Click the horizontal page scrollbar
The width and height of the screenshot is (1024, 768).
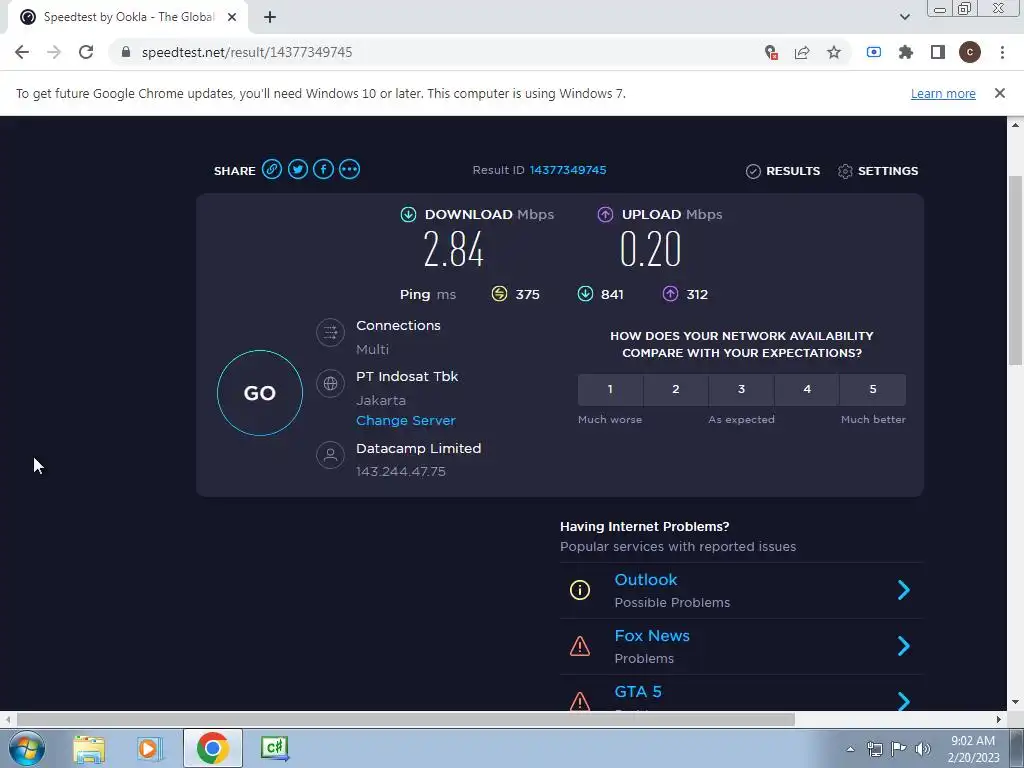click(406, 720)
